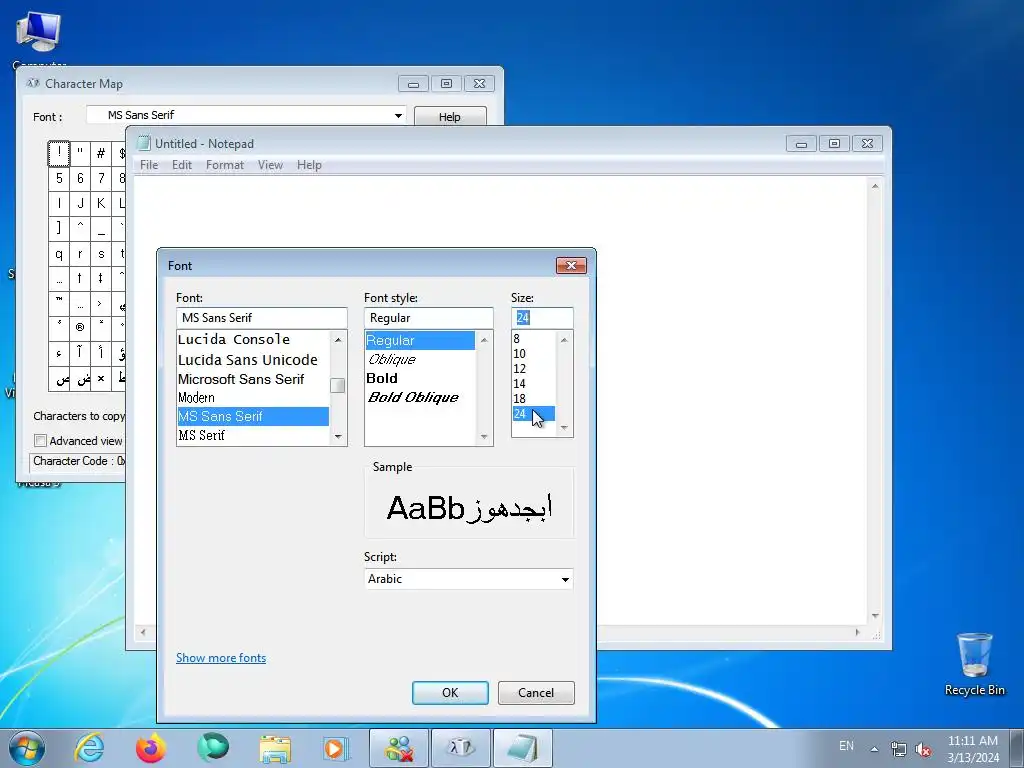The width and height of the screenshot is (1024, 768).
Task: Select highlighted MS Sans Serif font row
Action: coord(253,416)
